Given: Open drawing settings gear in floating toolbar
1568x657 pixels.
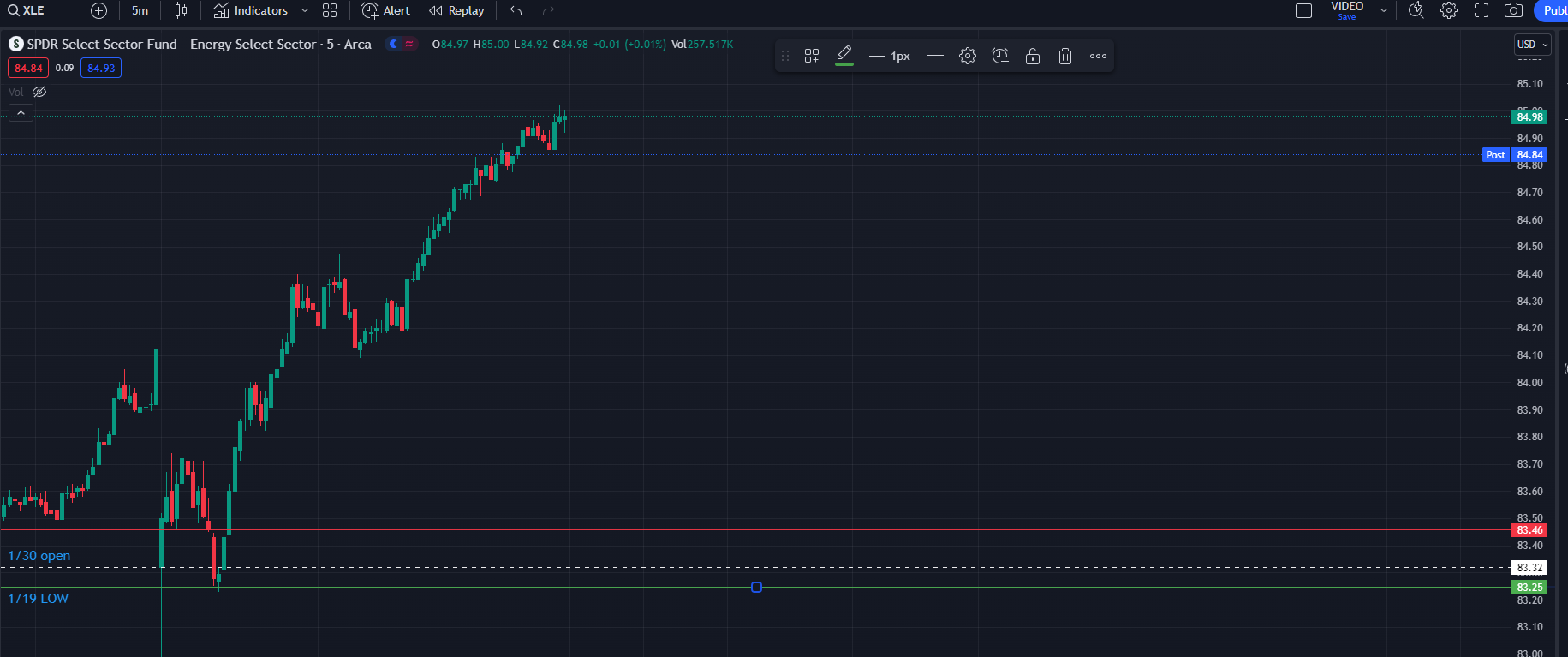Looking at the screenshot, I should point(968,56).
